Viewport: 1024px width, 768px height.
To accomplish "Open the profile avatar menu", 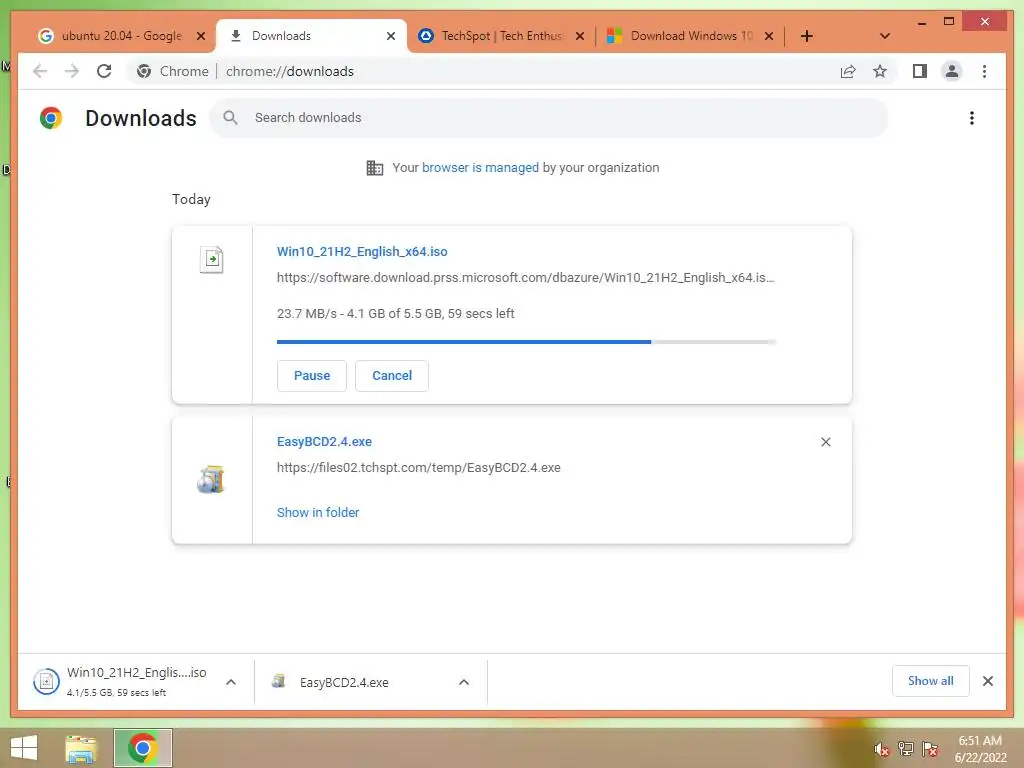I will (x=952, y=71).
